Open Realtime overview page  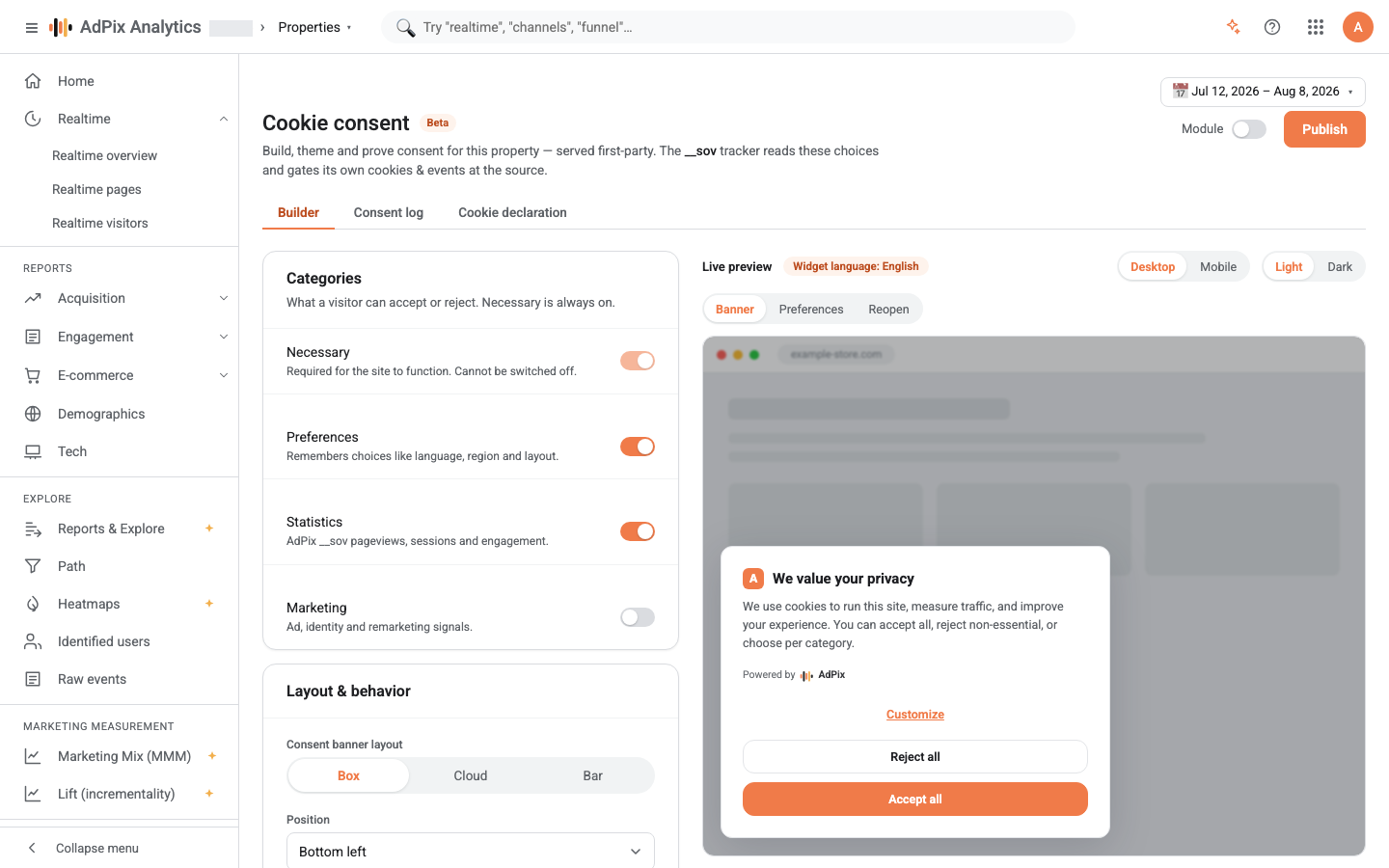pos(104,155)
